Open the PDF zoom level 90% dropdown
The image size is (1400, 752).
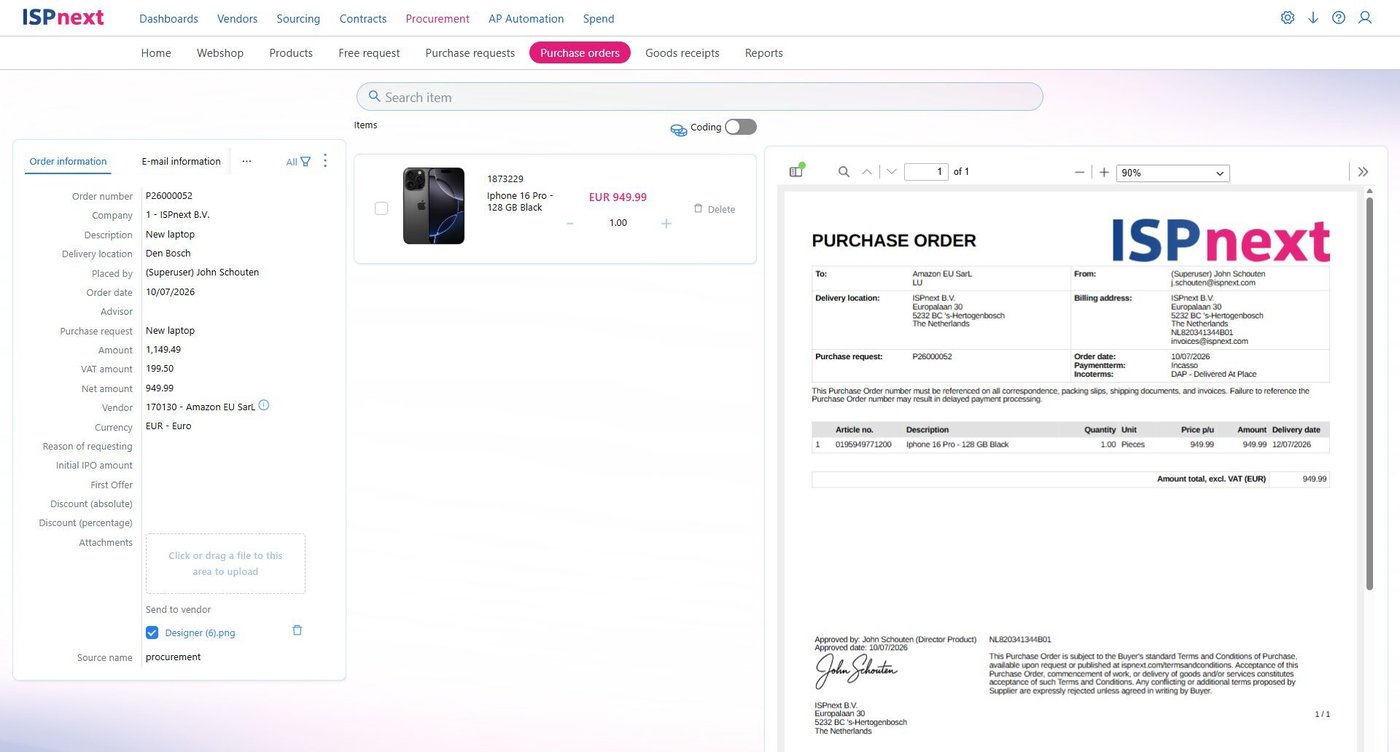point(1173,173)
